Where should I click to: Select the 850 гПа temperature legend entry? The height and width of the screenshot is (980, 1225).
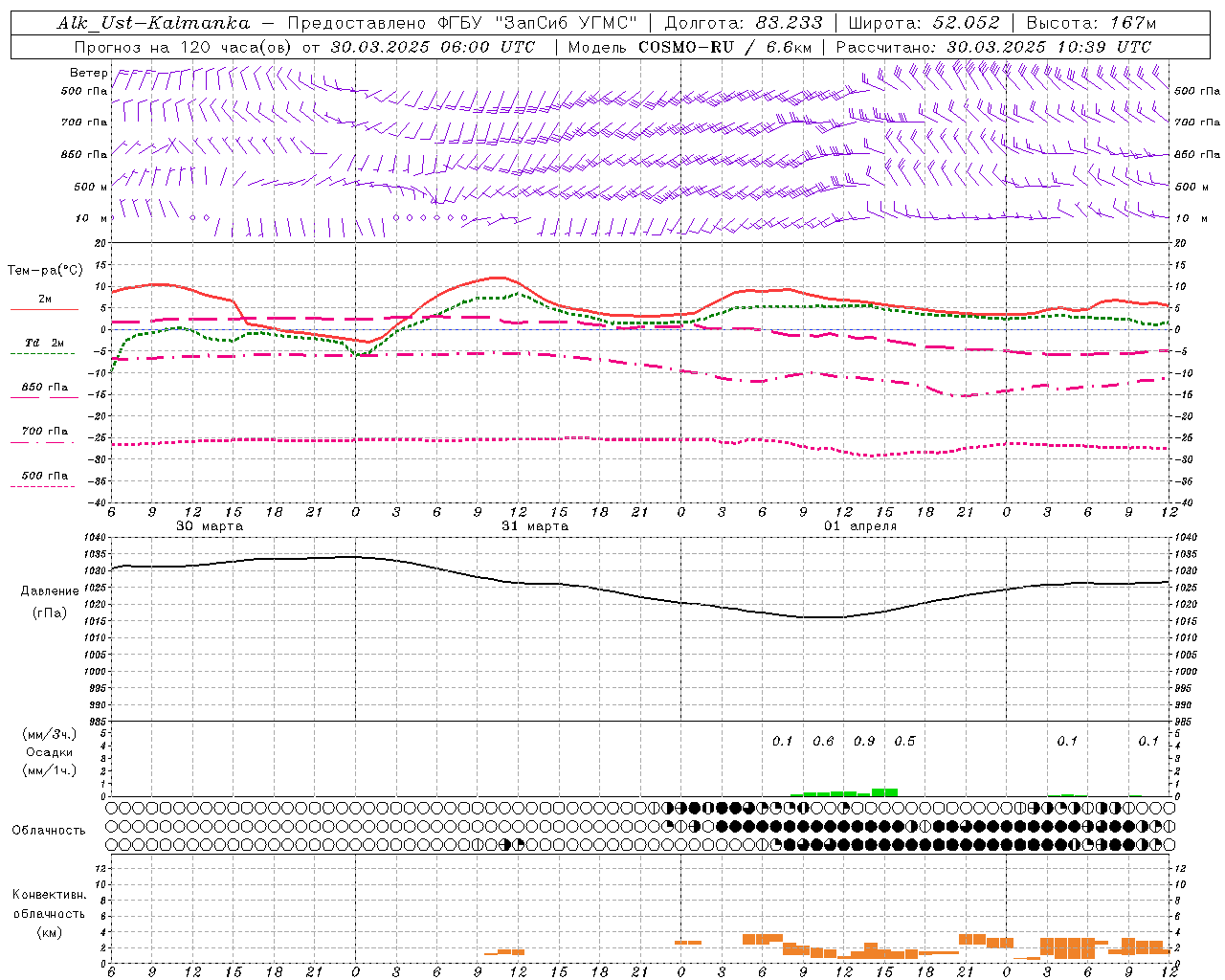44,390
